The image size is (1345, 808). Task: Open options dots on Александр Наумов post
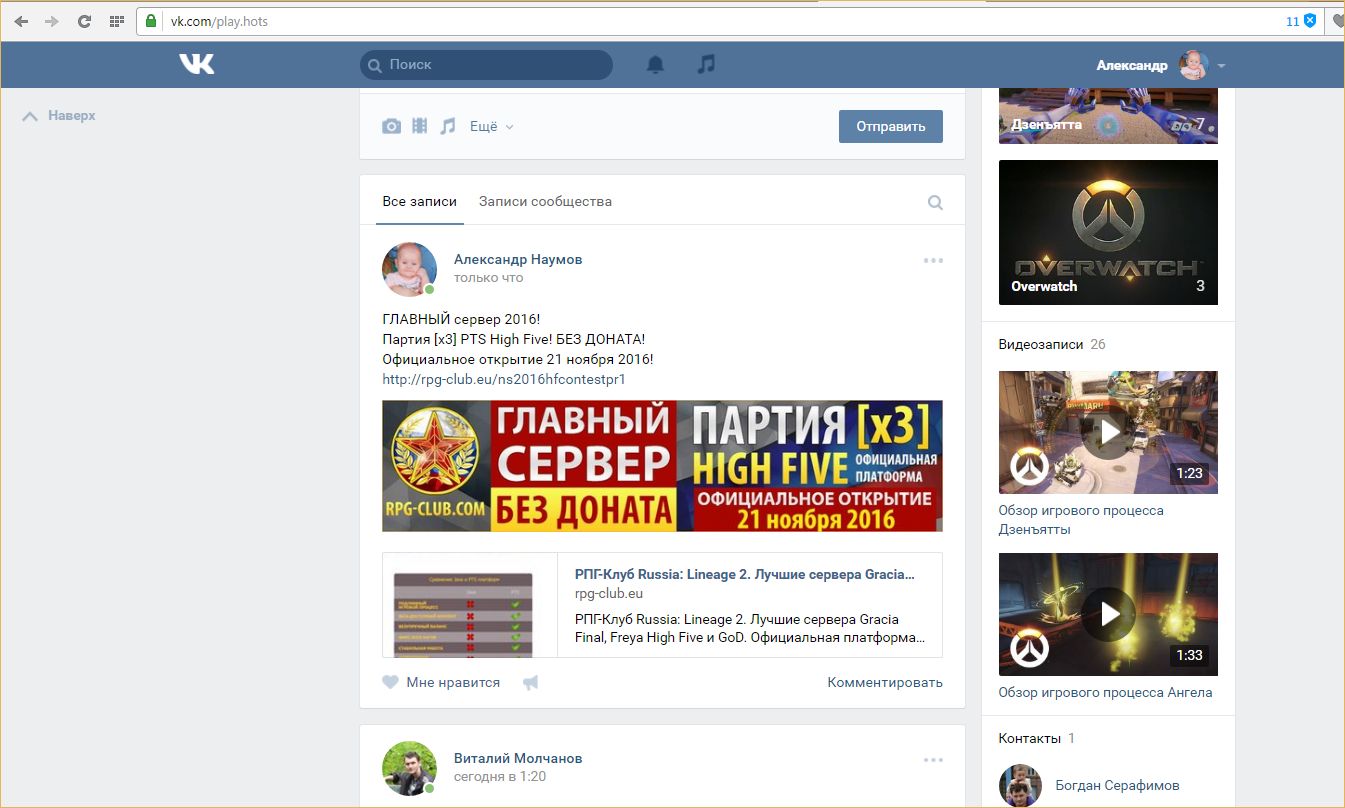coord(933,260)
